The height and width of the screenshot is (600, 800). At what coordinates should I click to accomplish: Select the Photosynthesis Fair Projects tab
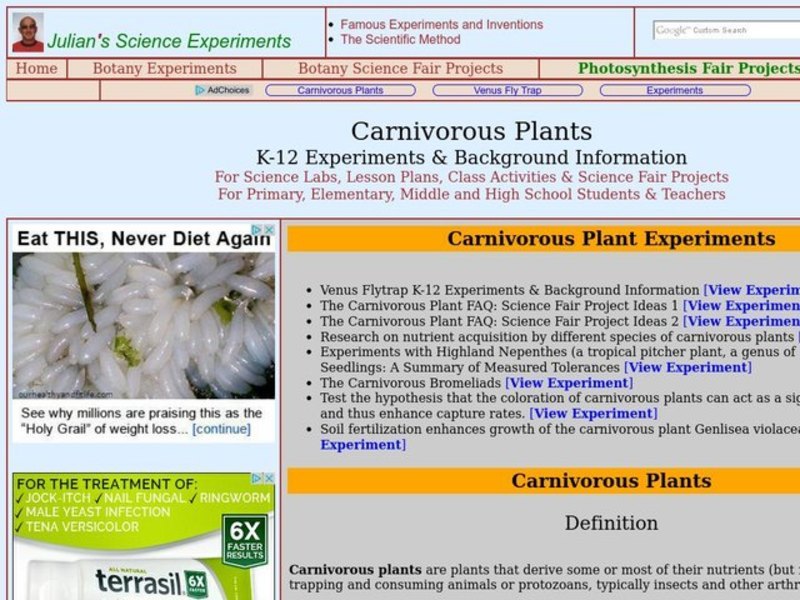687,69
